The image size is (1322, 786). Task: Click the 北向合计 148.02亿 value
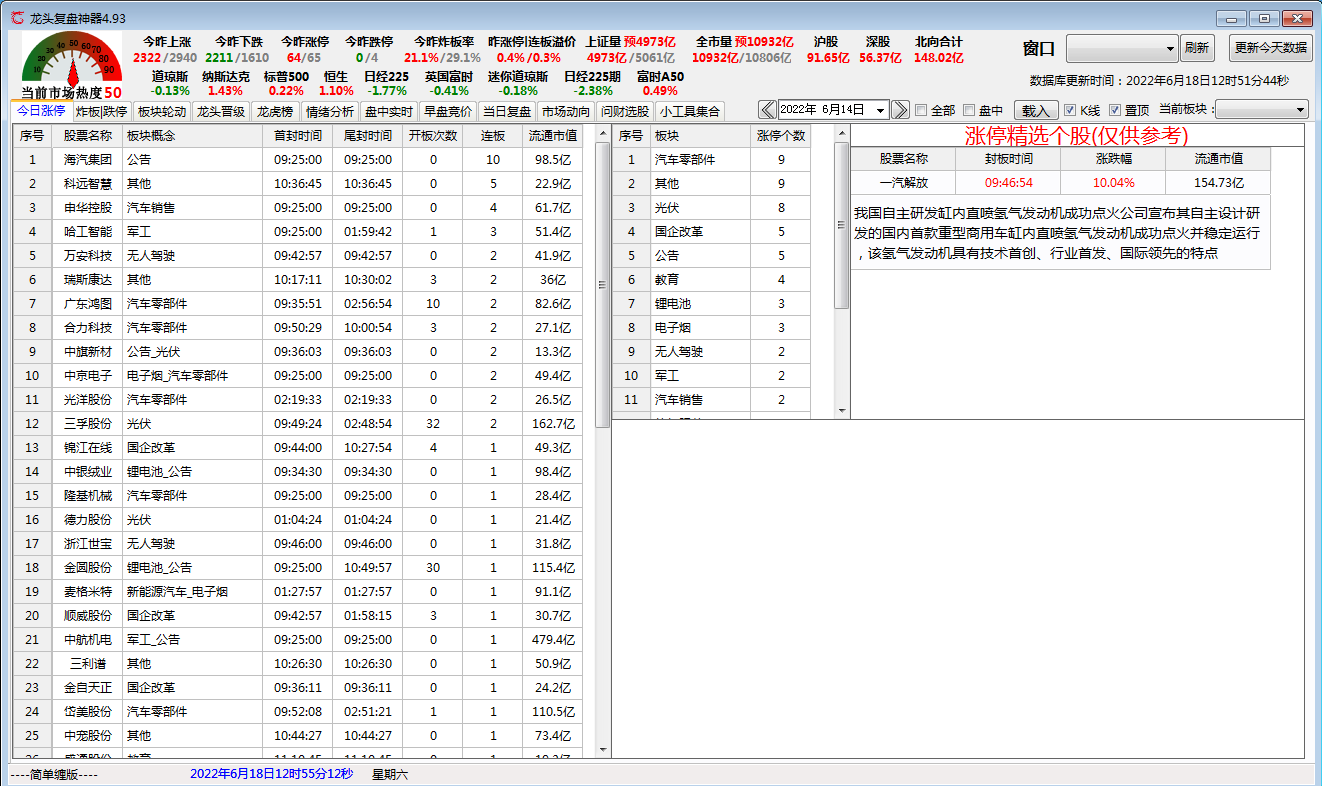coord(939,58)
